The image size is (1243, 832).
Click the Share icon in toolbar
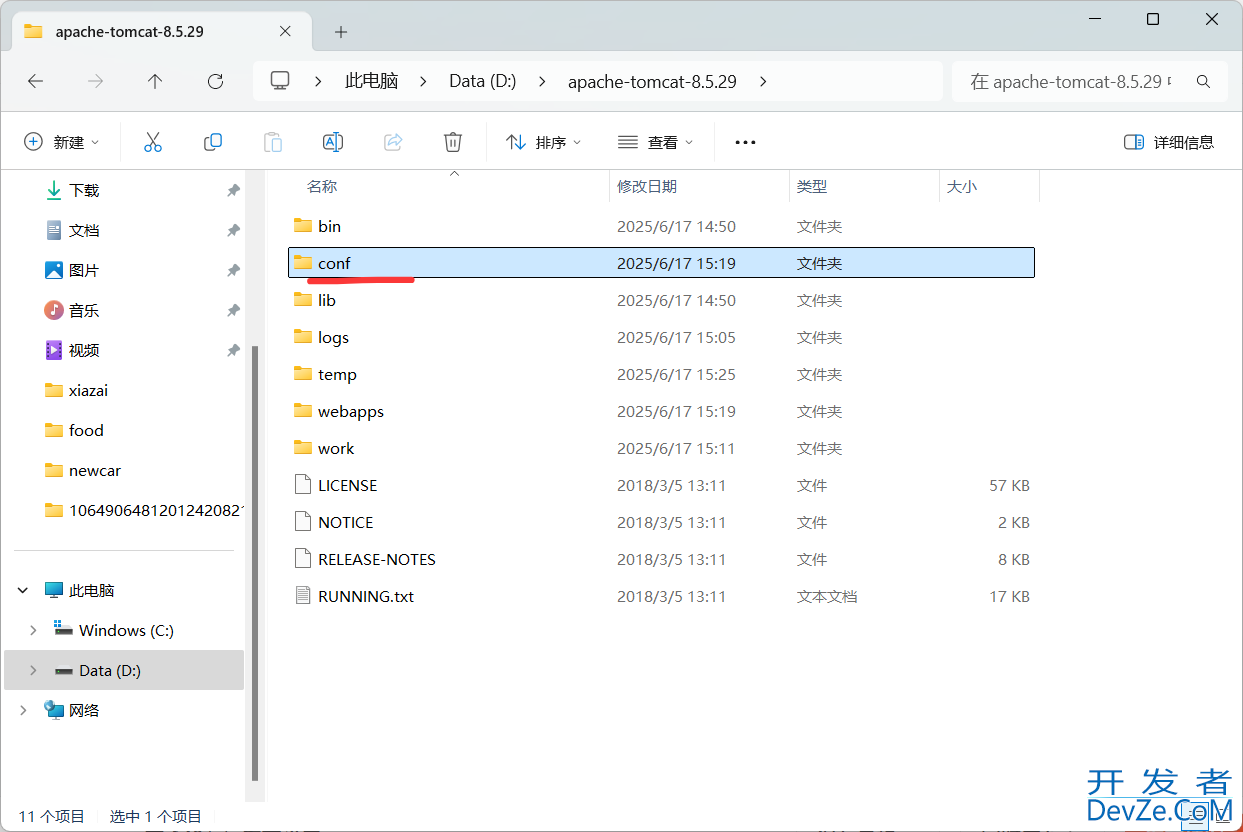pyautogui.click(x=393, y=142)
